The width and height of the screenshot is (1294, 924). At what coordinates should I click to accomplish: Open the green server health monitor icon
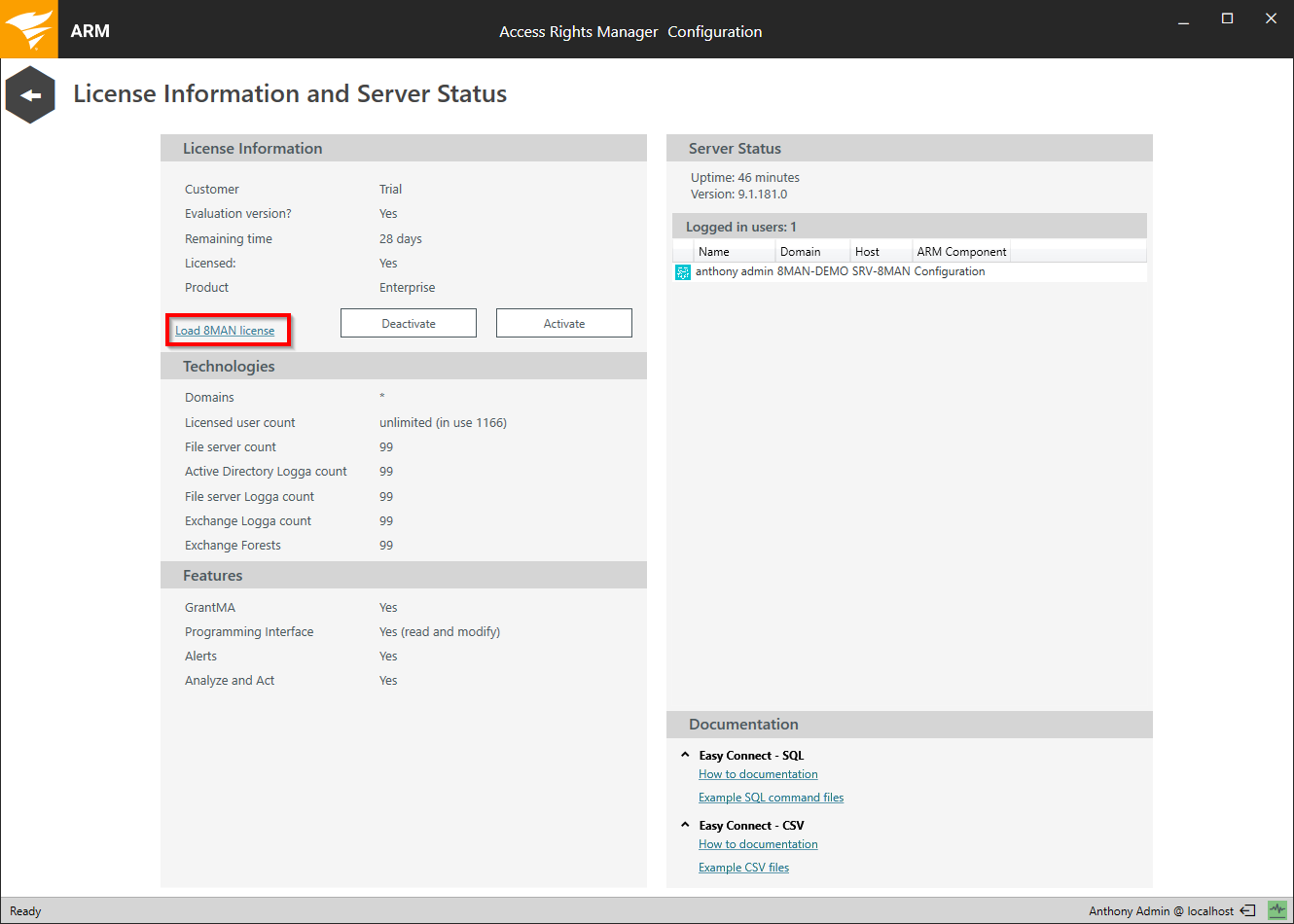click(x=1276, y=910)
